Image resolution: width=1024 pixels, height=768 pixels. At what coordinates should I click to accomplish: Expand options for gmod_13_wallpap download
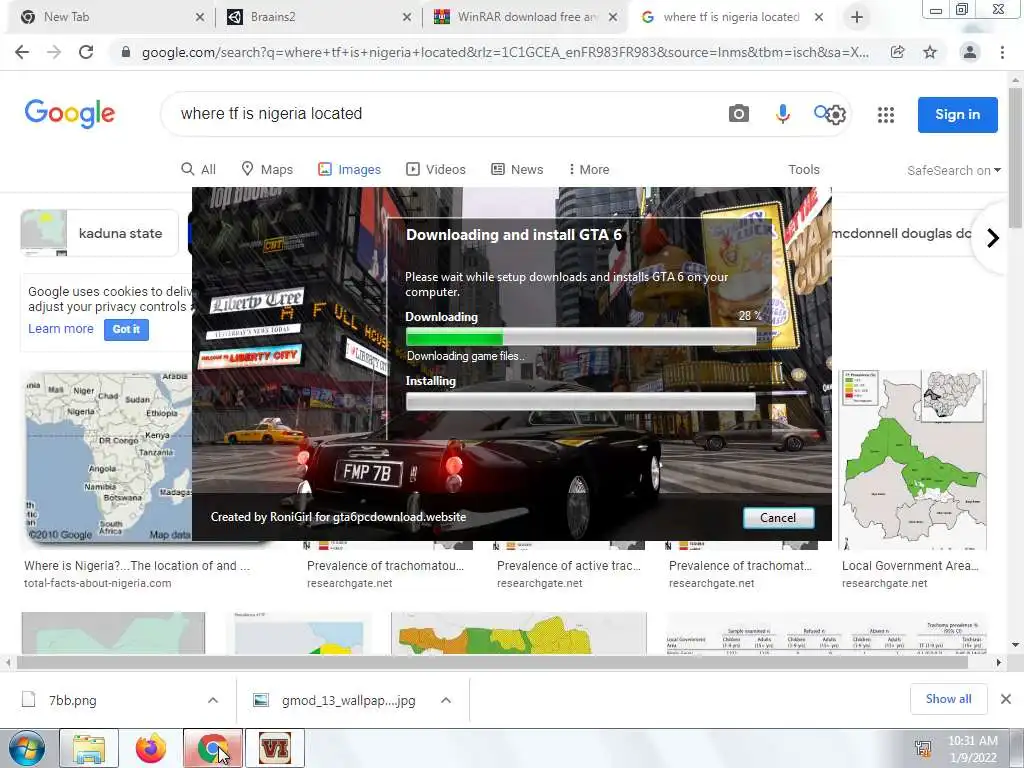tap(446, 700)
